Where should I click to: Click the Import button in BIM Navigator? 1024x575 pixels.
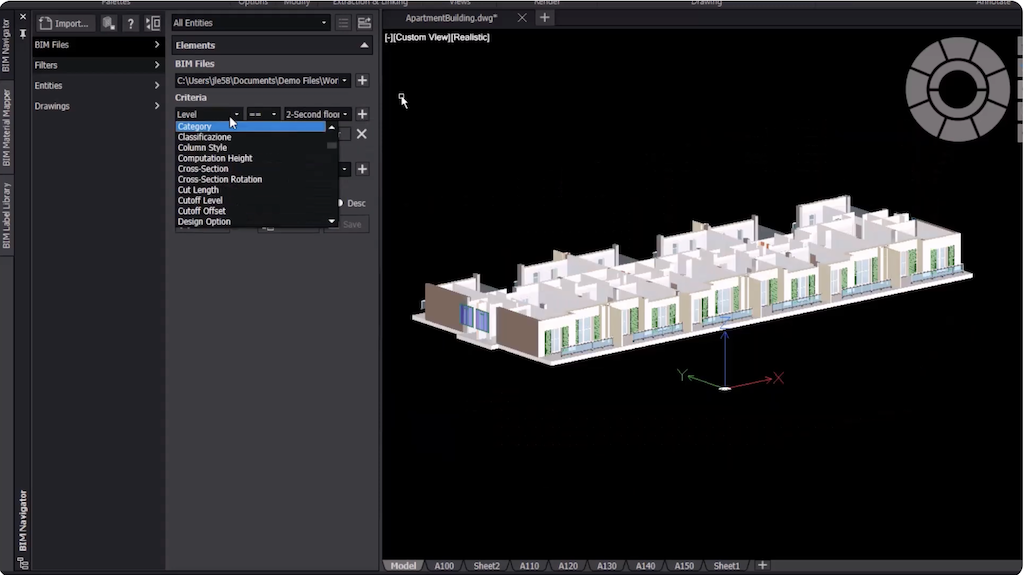[x=64, y=24]
